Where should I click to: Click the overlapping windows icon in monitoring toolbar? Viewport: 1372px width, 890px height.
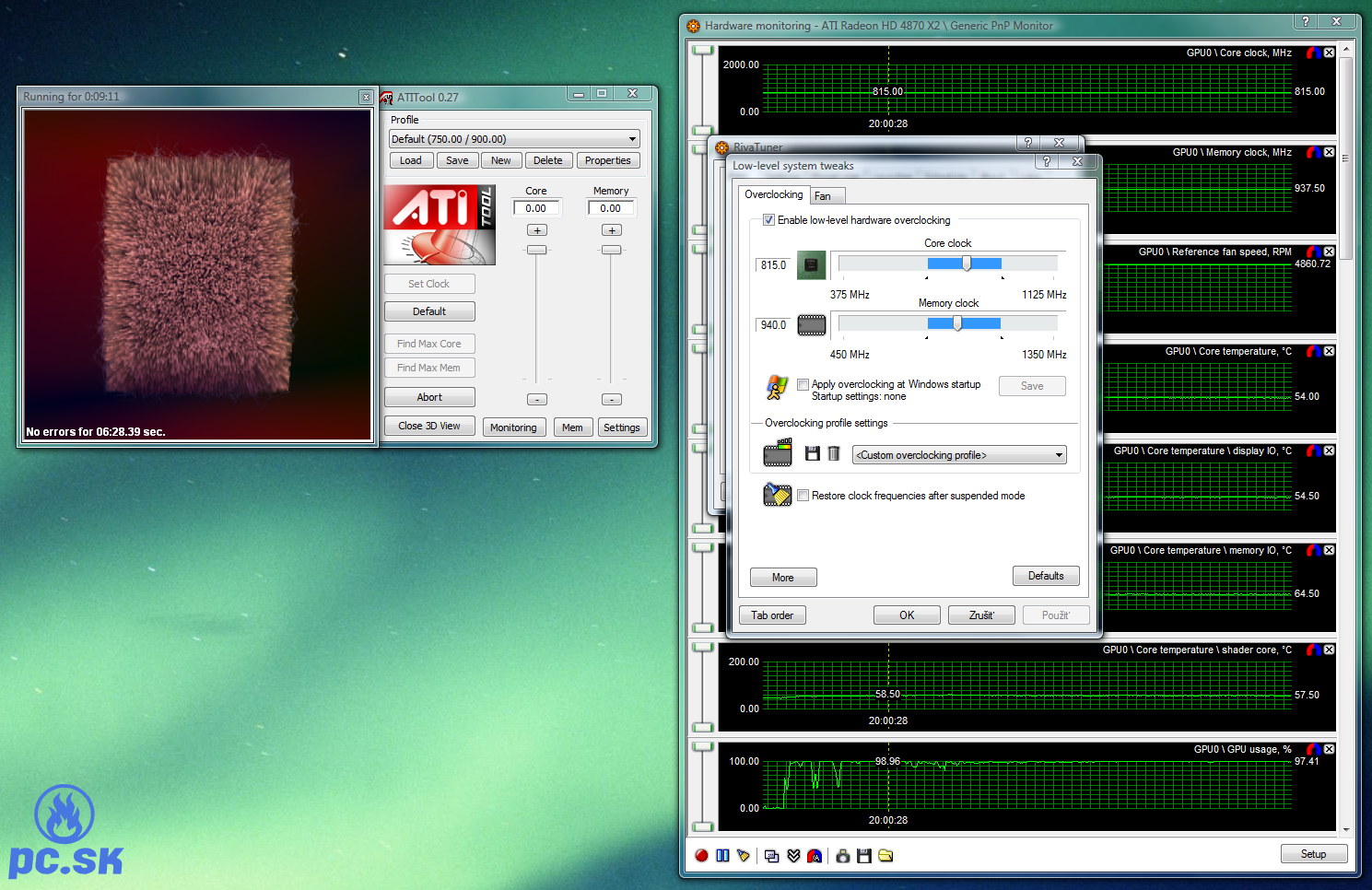click(x=772, y=856)
